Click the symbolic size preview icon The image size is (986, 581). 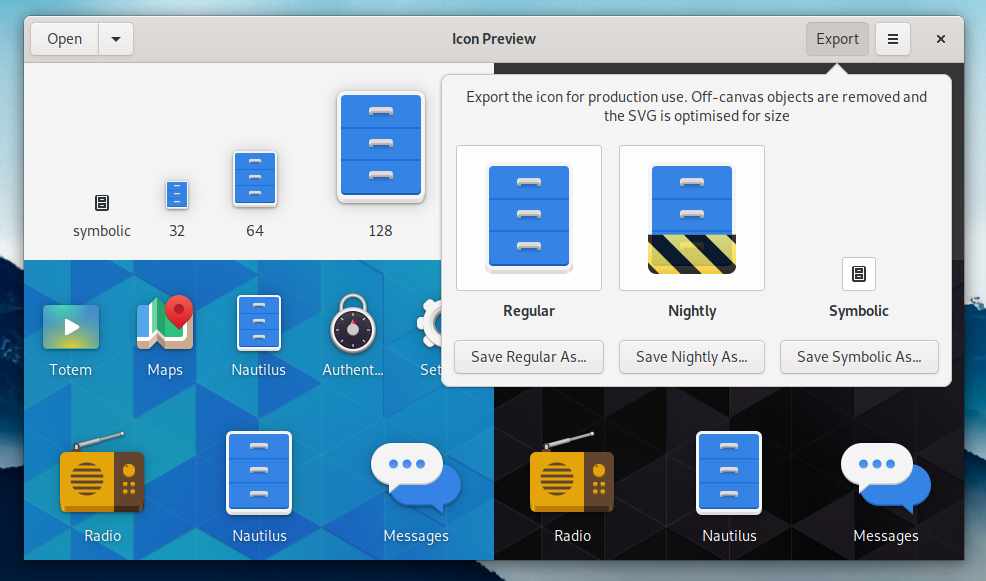102,202
